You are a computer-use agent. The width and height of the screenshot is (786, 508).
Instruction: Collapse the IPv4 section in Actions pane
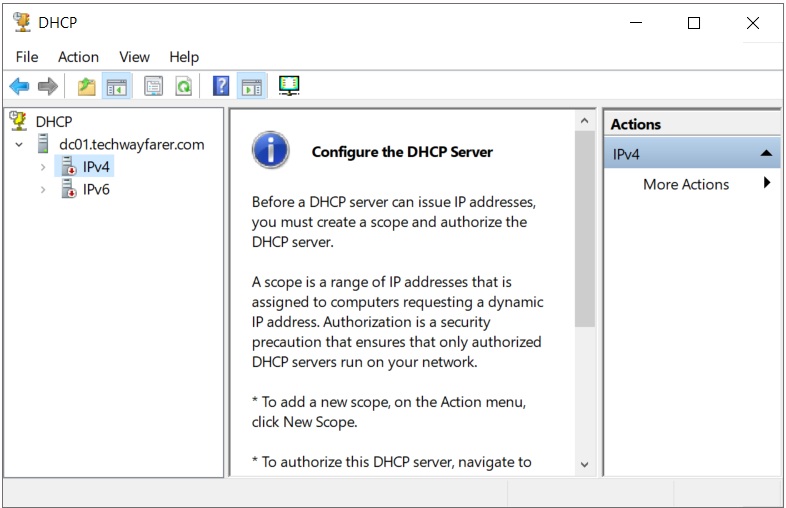(766, 154)
